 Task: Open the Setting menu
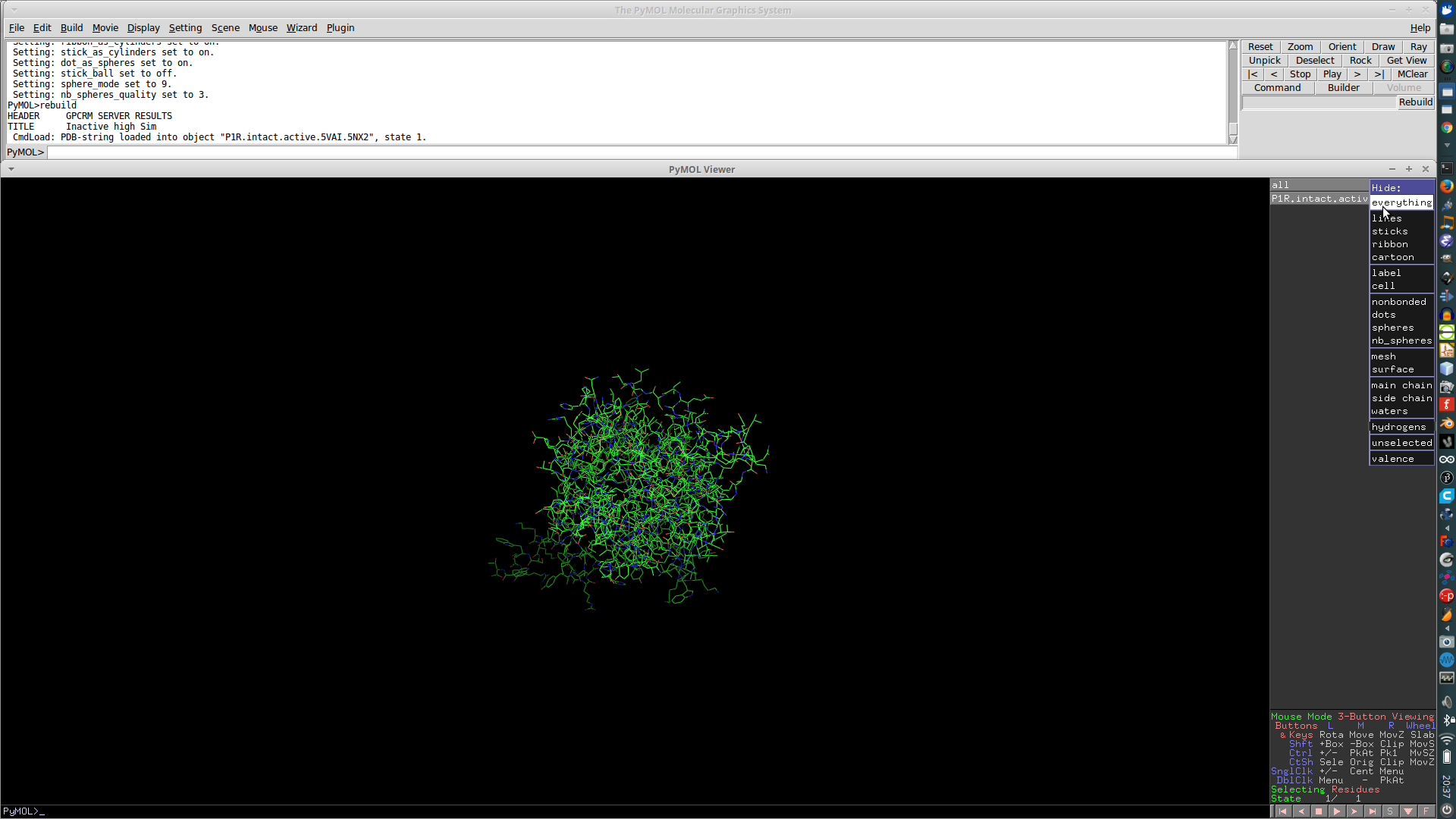click(185, 28)
